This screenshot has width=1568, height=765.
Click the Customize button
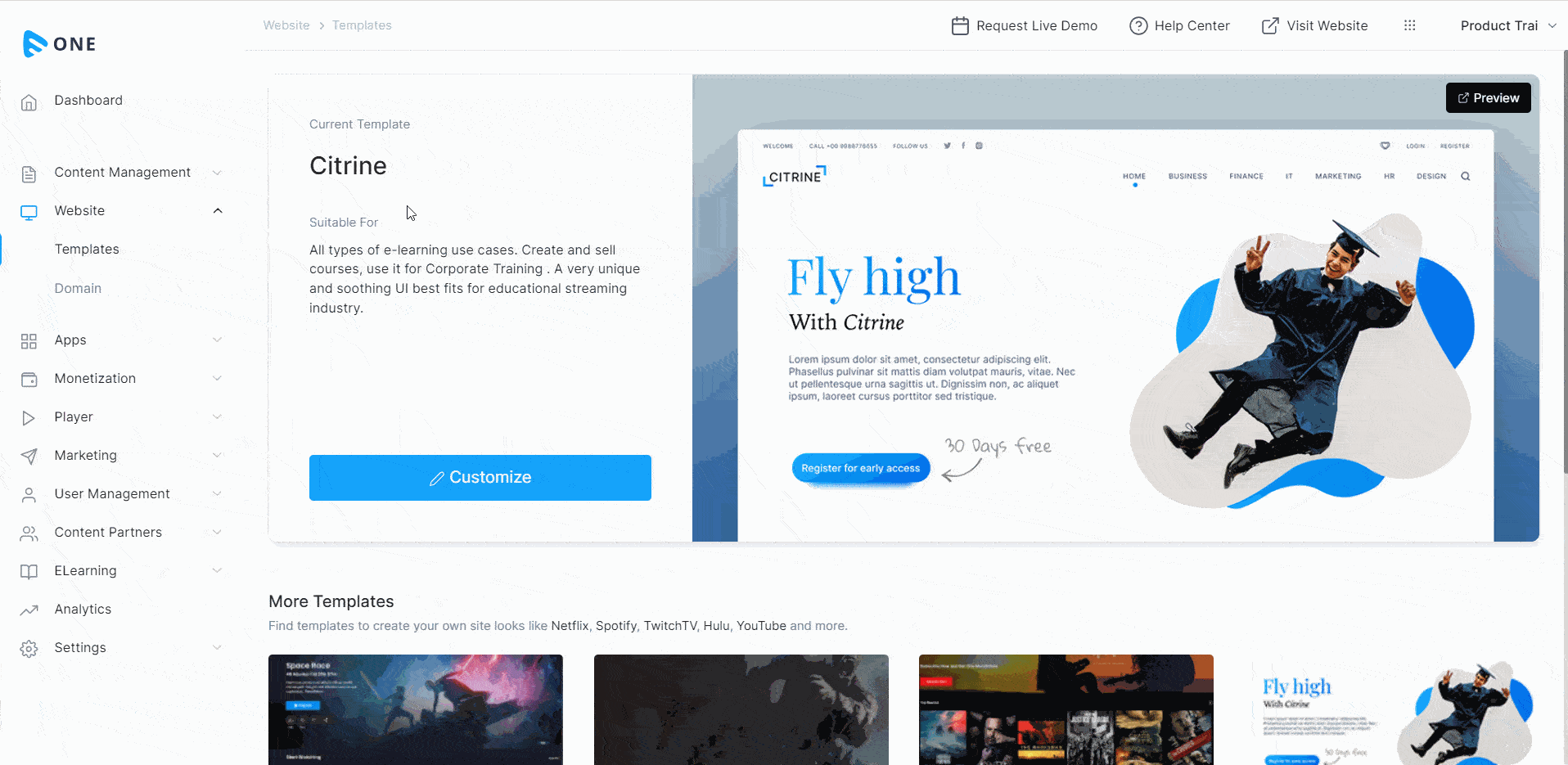coord(480,478)
